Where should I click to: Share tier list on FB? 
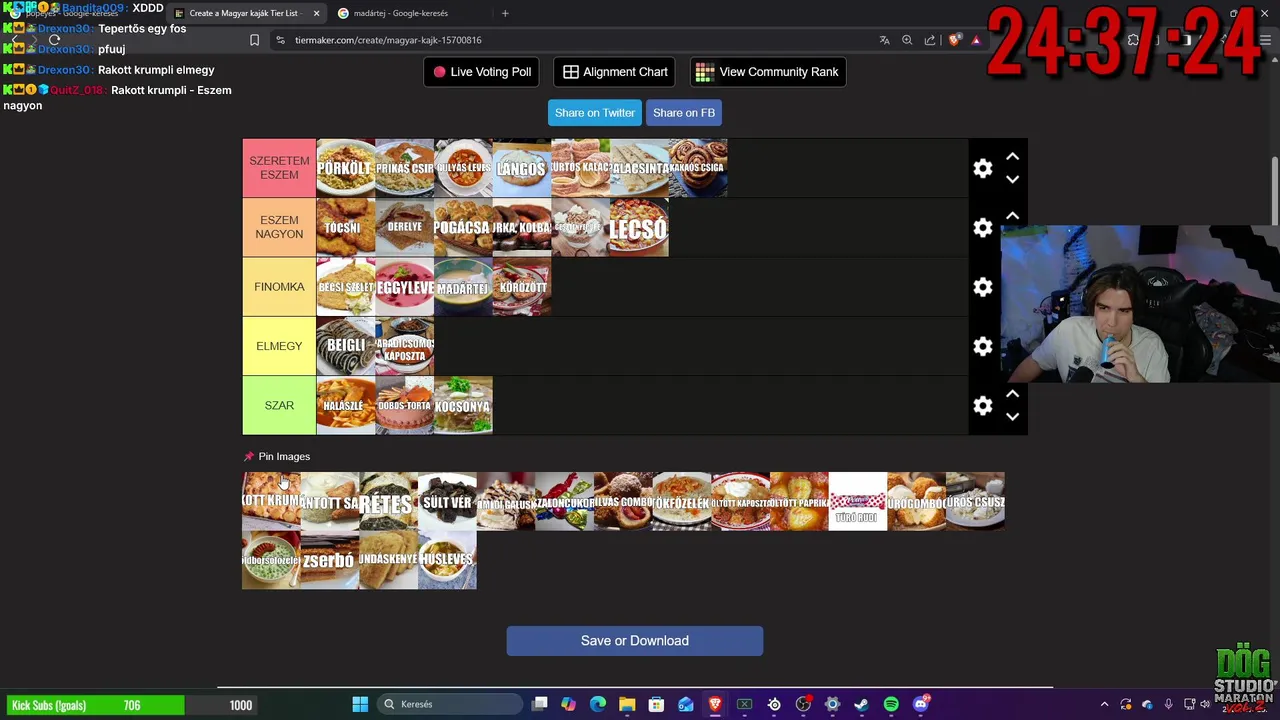(x=684, y=113)
